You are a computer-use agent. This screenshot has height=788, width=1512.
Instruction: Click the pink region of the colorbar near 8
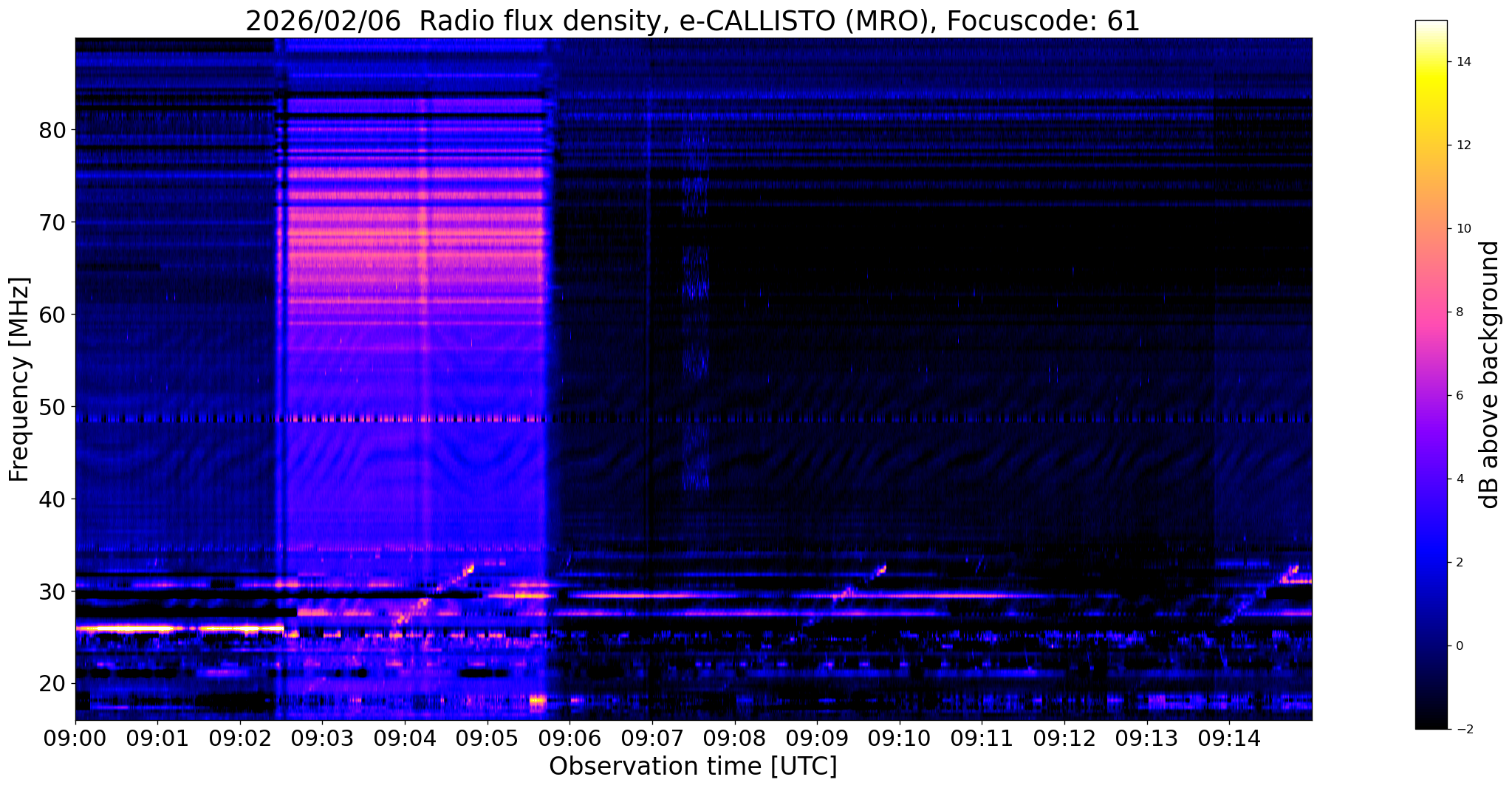[1431, 312]
